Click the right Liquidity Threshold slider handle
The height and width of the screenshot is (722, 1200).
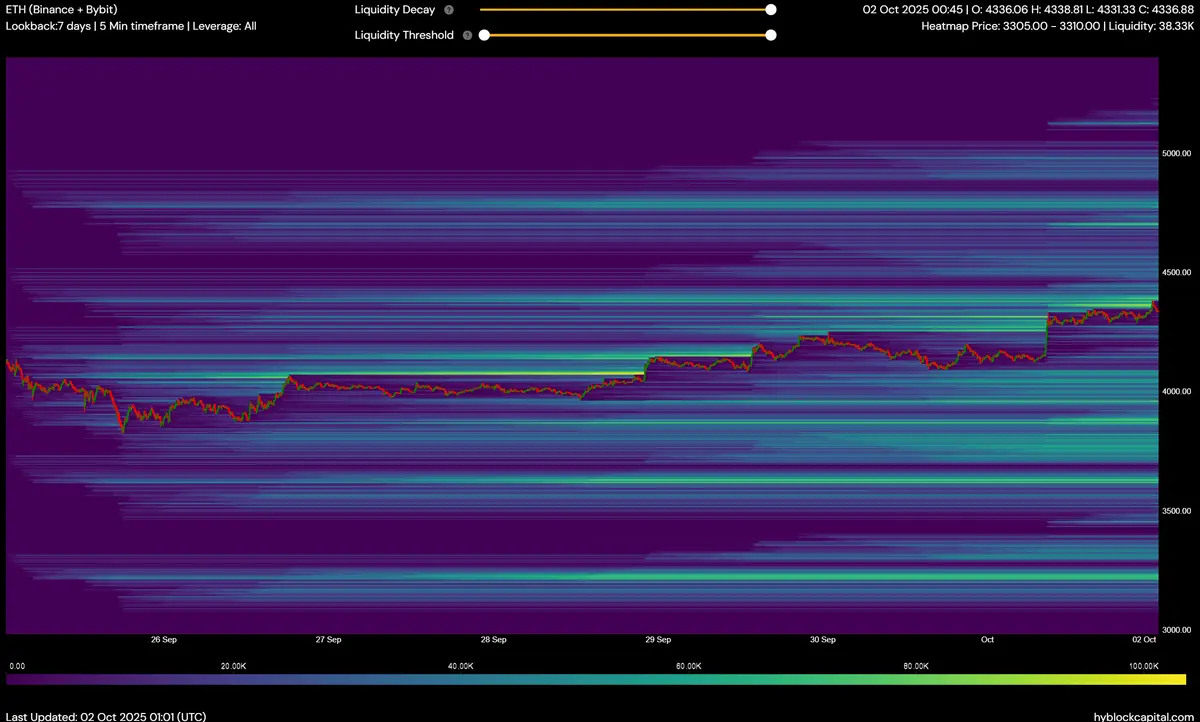click(x=770, y=35)
